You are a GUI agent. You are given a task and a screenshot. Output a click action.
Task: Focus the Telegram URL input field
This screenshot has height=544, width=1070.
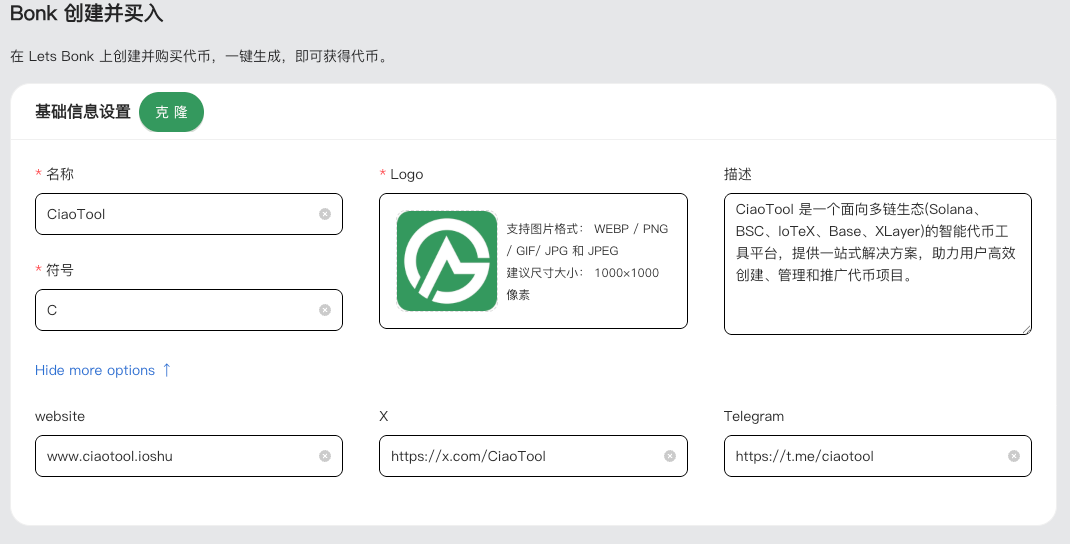pos(865,456)
